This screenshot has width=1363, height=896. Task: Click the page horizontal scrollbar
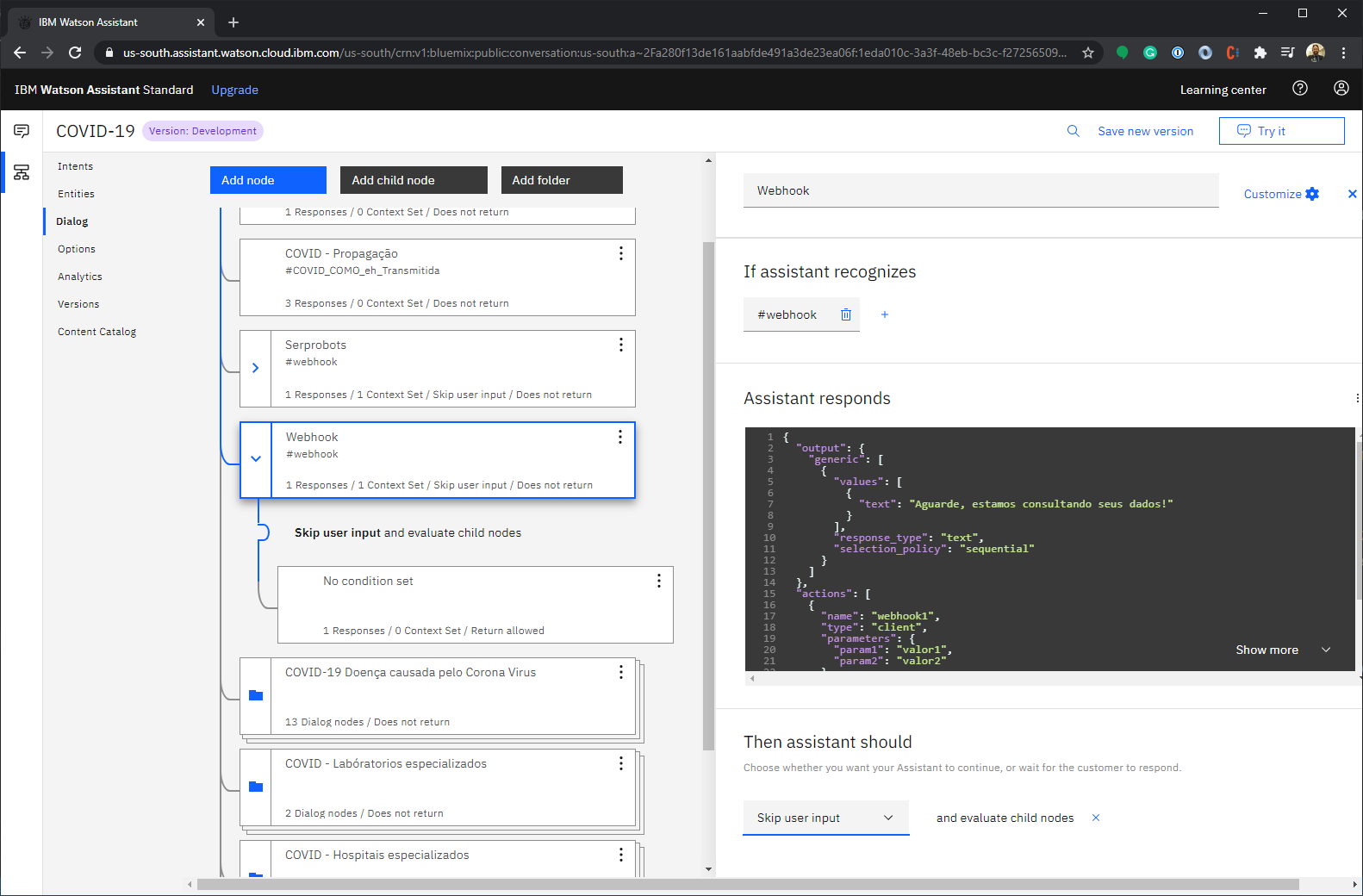pos(748,884)
